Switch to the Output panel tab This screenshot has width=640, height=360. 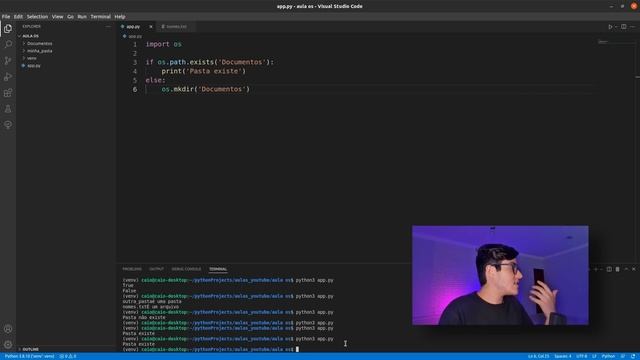point(156,269)
